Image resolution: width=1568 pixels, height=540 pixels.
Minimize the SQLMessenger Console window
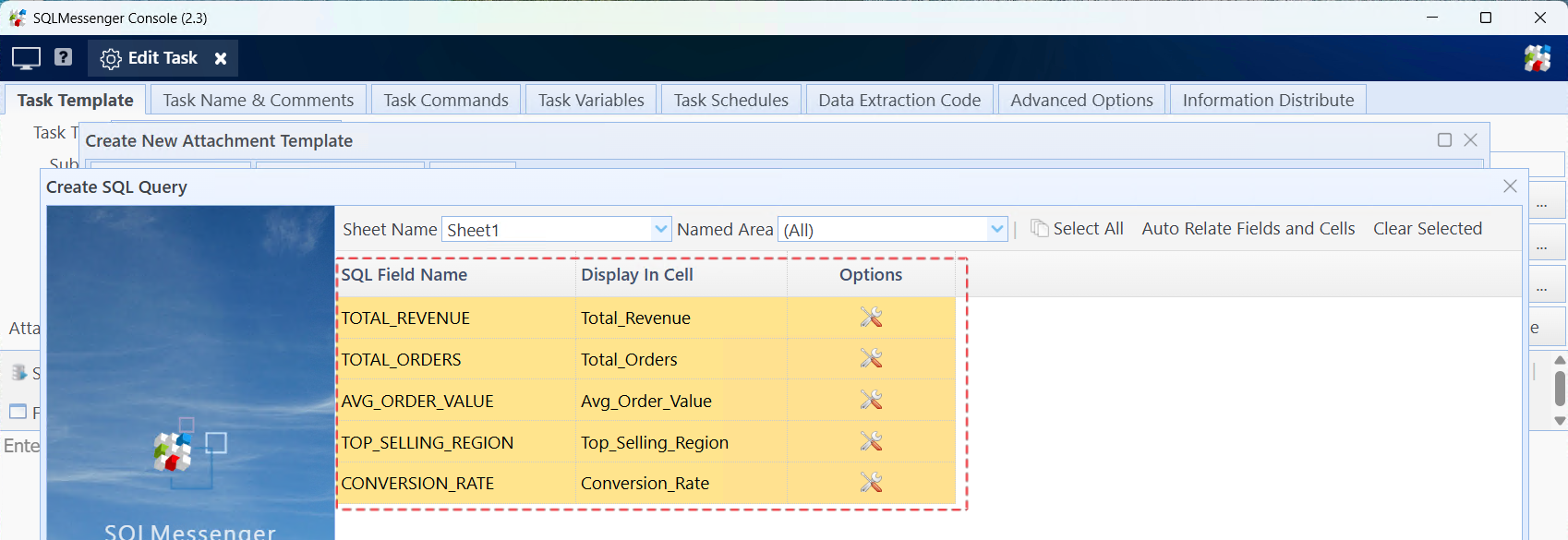(x=1432, y=18)
